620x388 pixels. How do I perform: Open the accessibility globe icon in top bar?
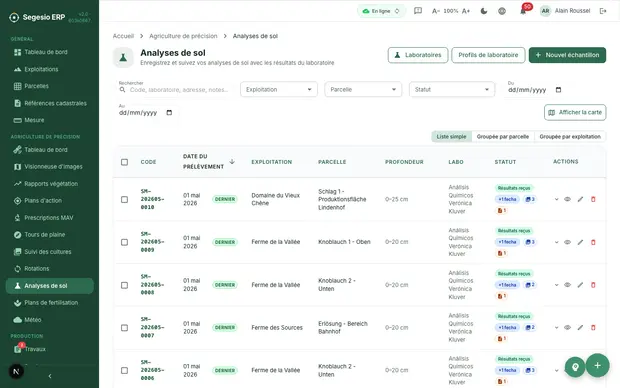click(502, 11)
